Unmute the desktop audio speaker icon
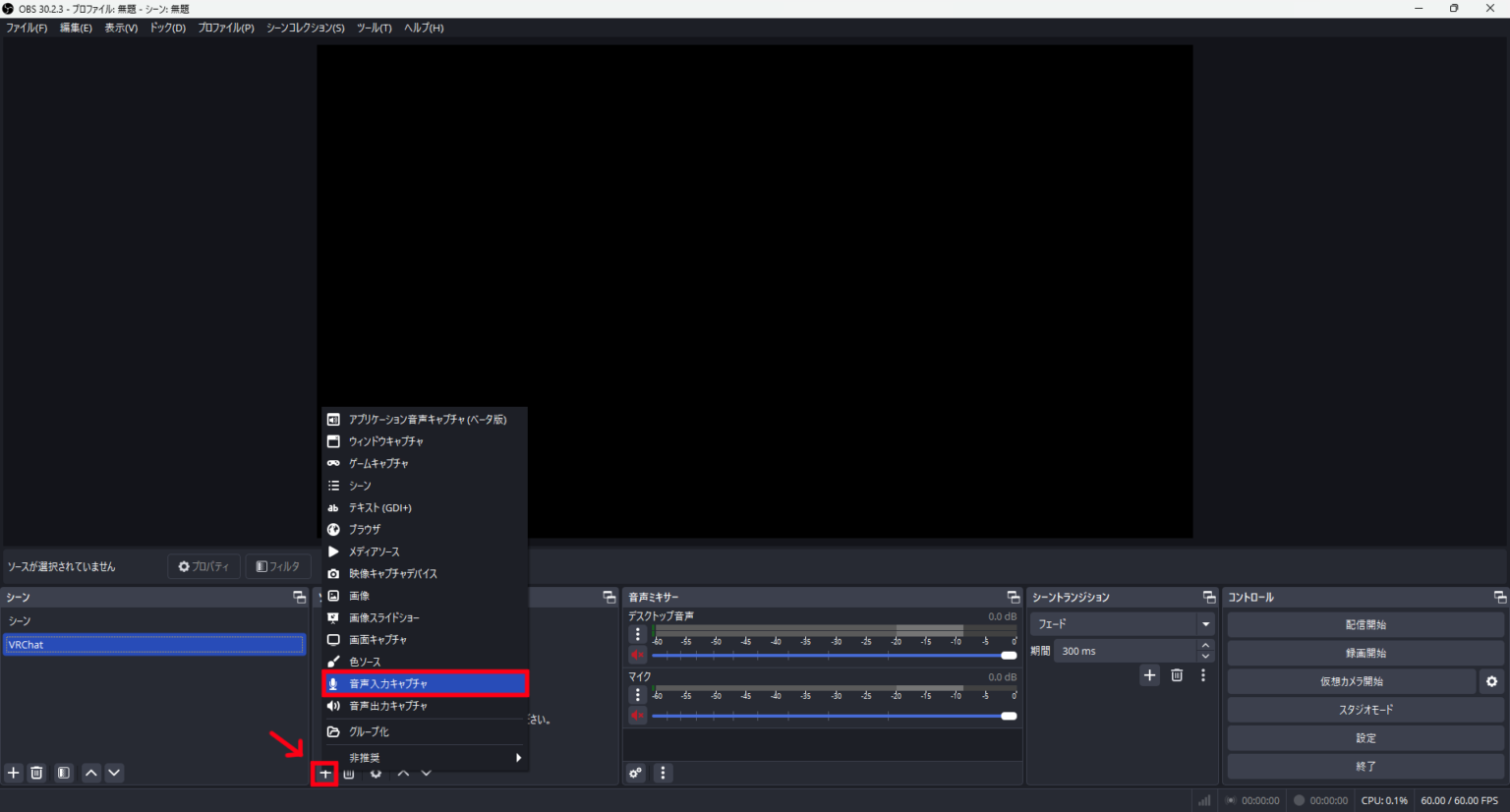Viewport: 1510px width, 812px height. pos(637,655)
